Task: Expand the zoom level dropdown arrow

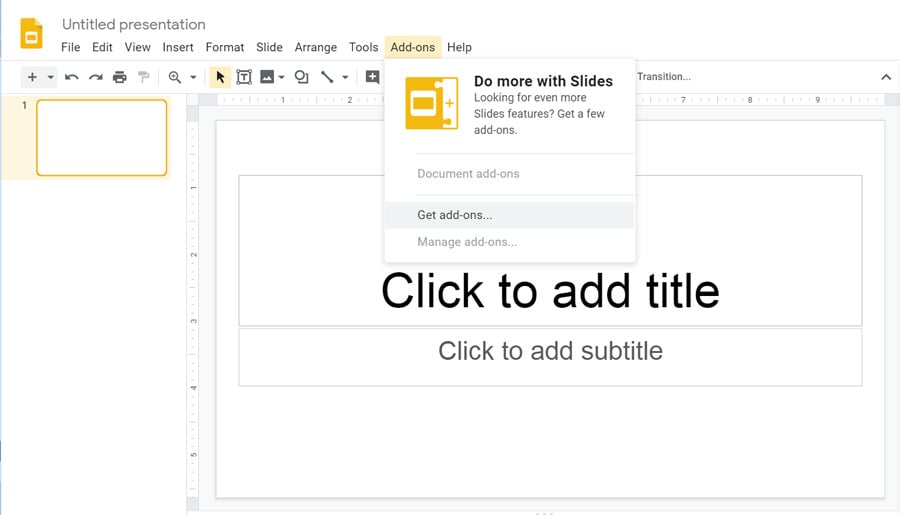Action: [193, 77]
